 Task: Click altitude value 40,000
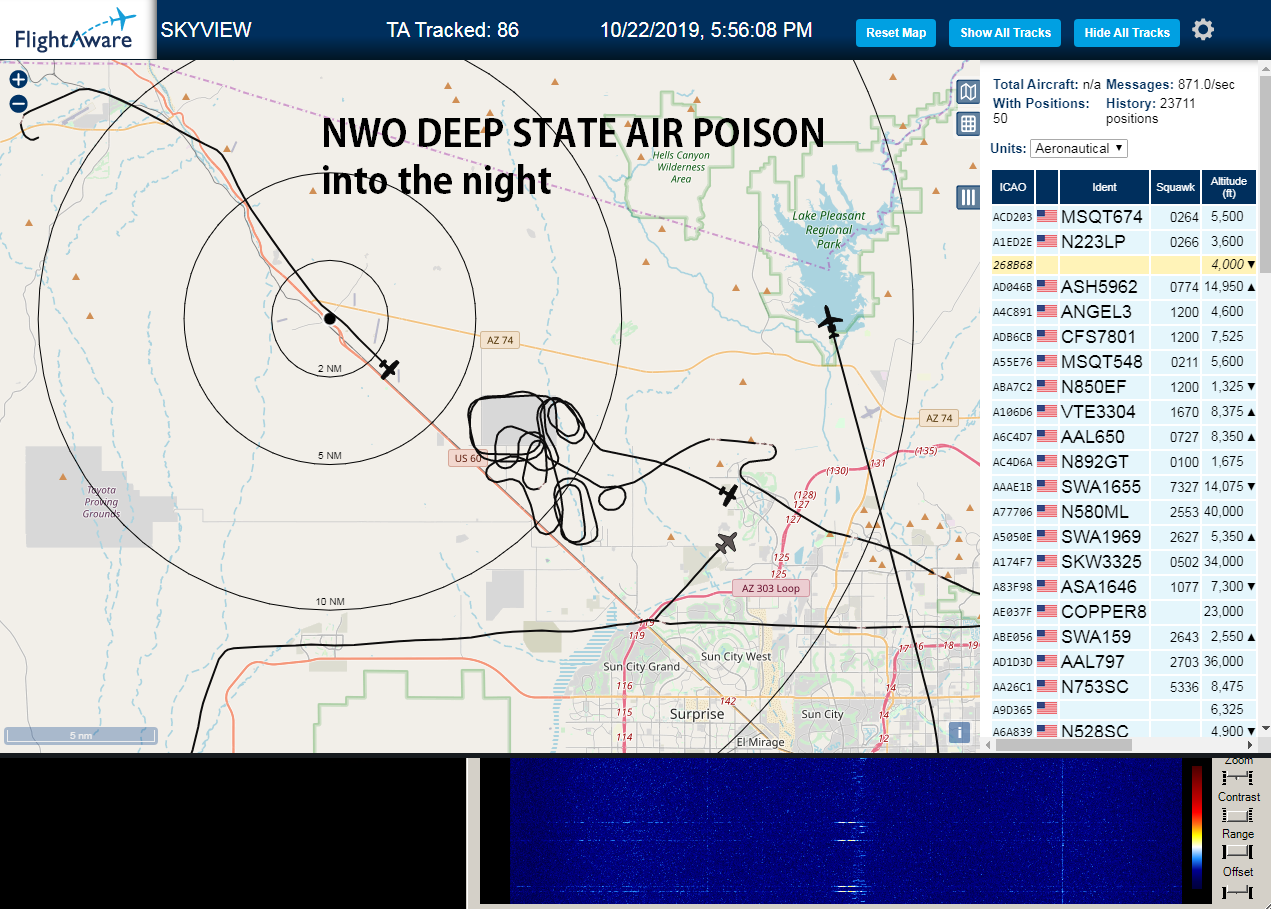pos(1226,512)
